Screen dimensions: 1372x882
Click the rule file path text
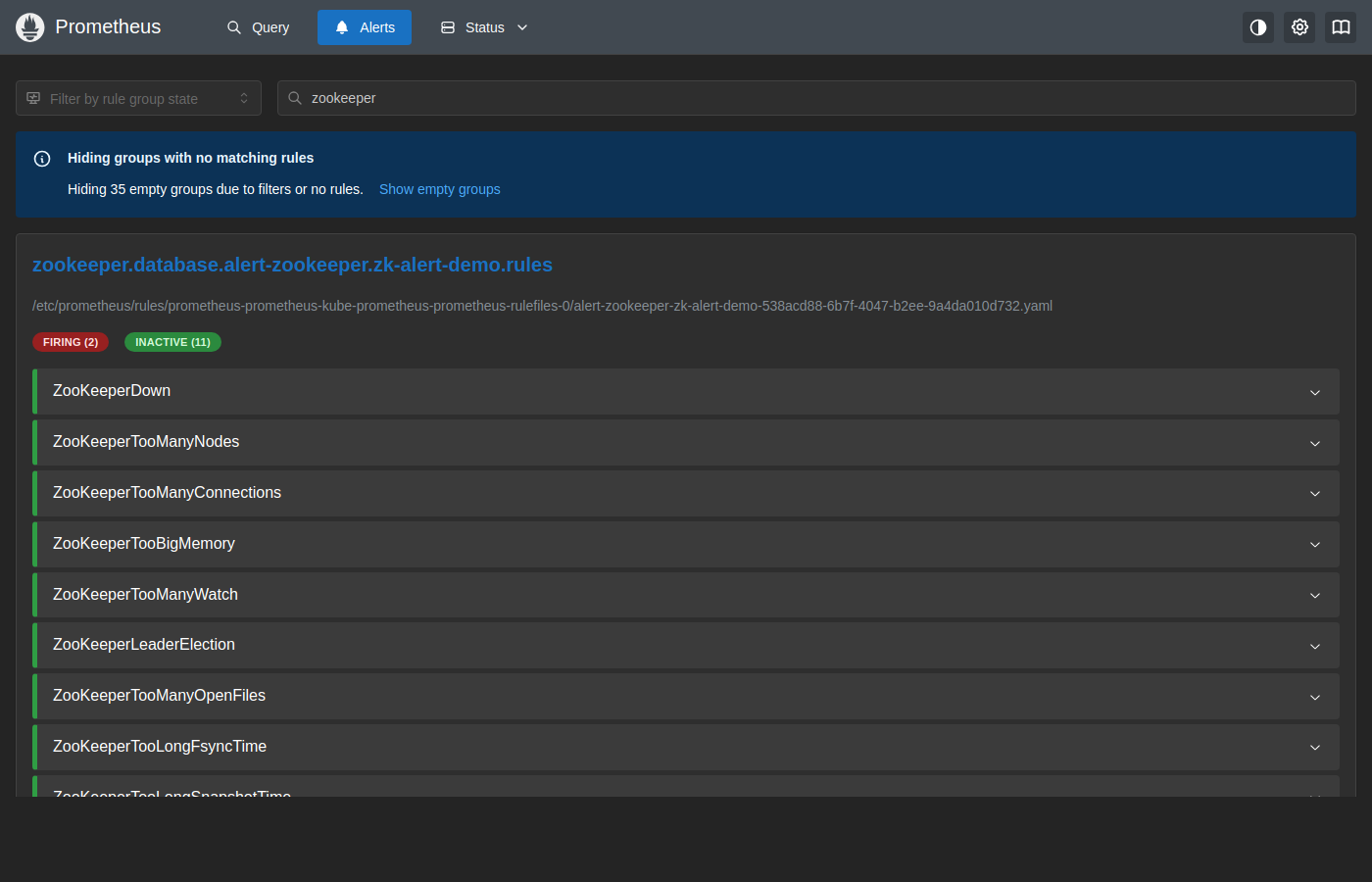click(542, 306)
